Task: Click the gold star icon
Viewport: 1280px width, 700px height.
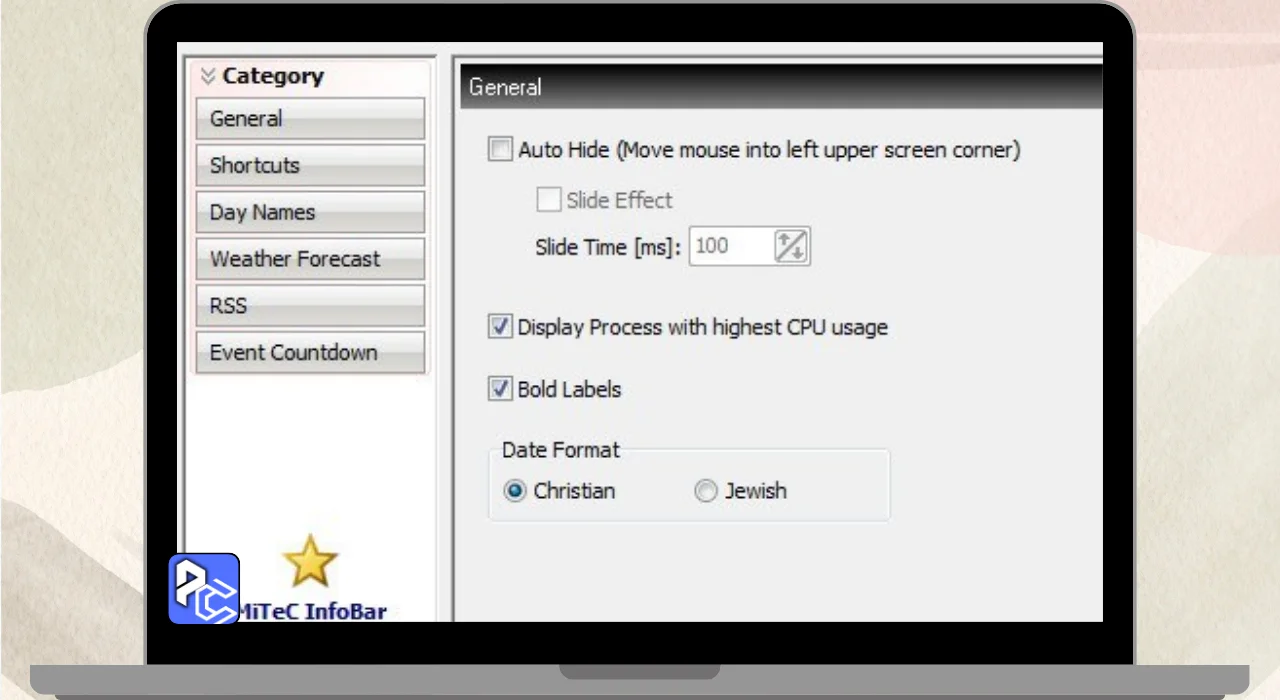Action: [x=310, y=561]
